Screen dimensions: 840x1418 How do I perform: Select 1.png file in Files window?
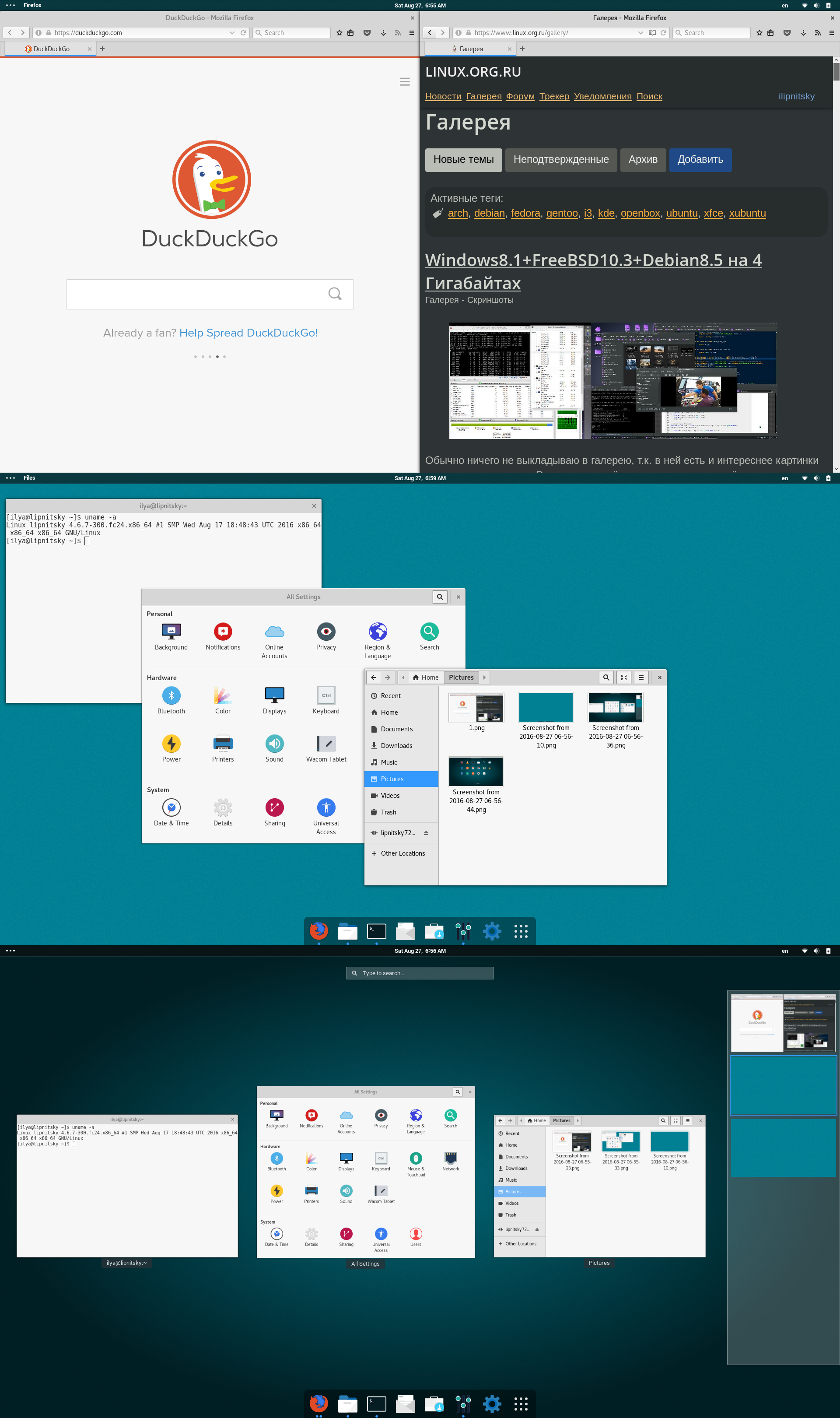476,712
